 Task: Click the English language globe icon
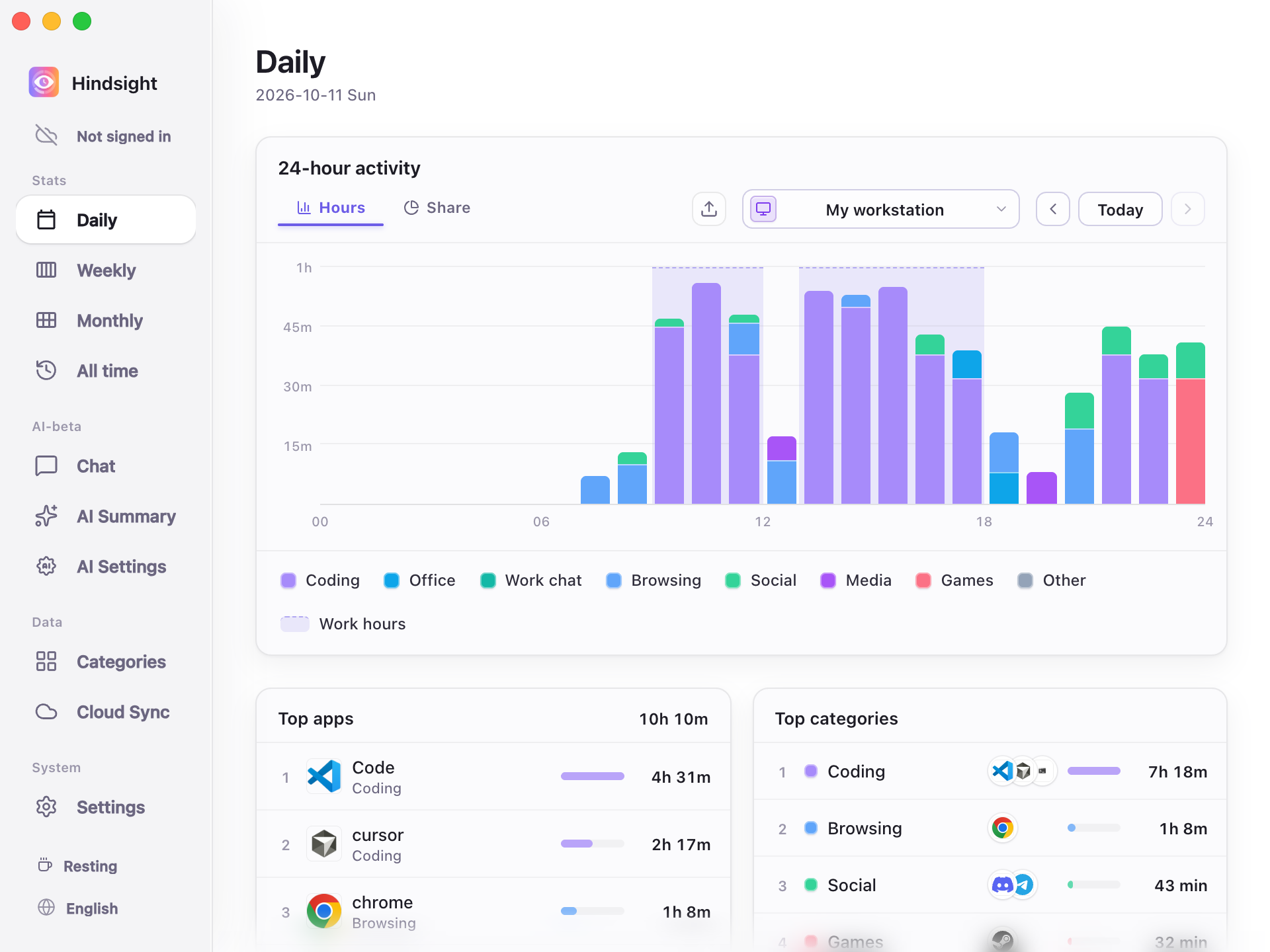(x=46, y=908)
